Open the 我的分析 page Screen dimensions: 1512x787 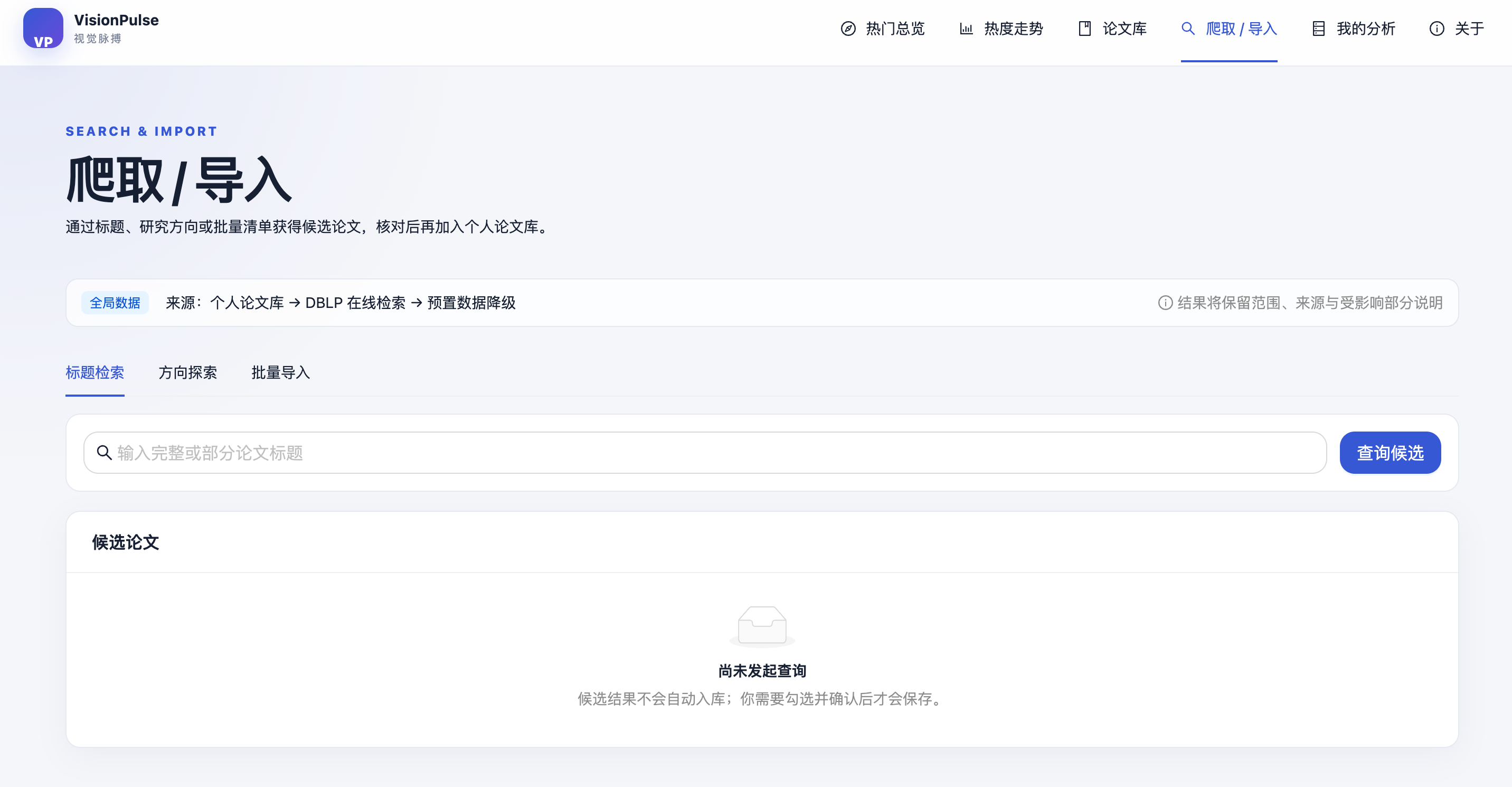coord(1353,29)
